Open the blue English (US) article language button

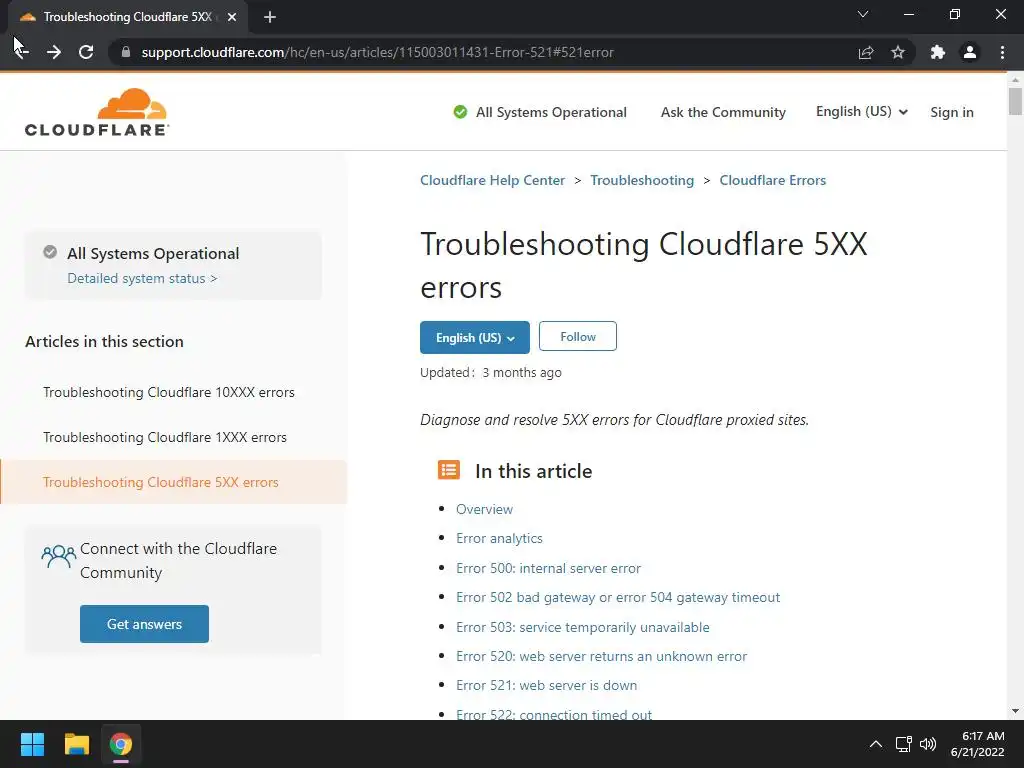pyautogui.click(x=475, y=337)
